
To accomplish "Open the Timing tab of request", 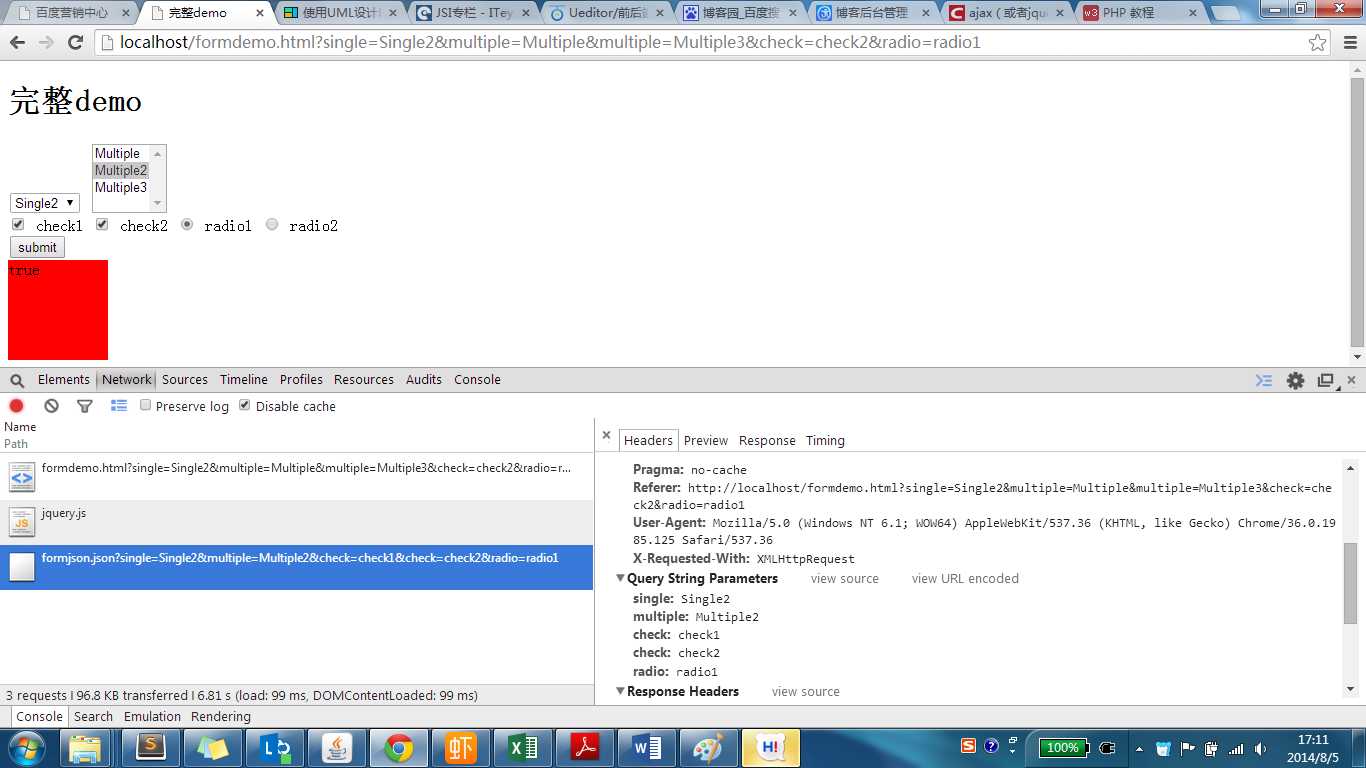I will coord(825,441).
